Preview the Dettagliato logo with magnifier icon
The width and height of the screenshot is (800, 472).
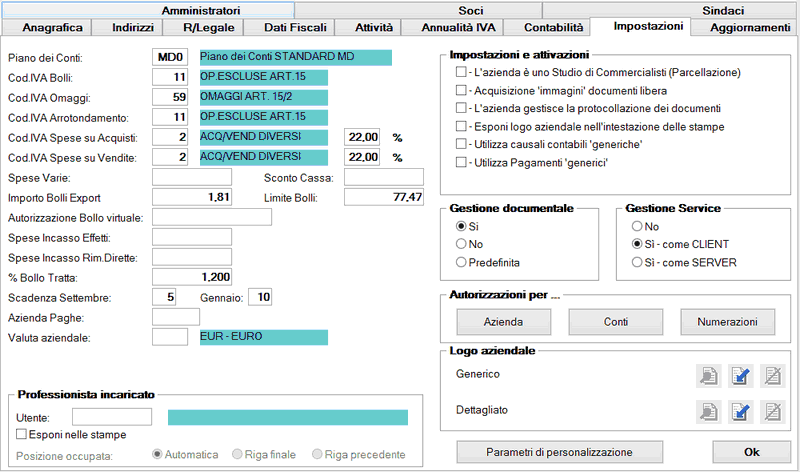pyautogui.click(x=709, y=412)
